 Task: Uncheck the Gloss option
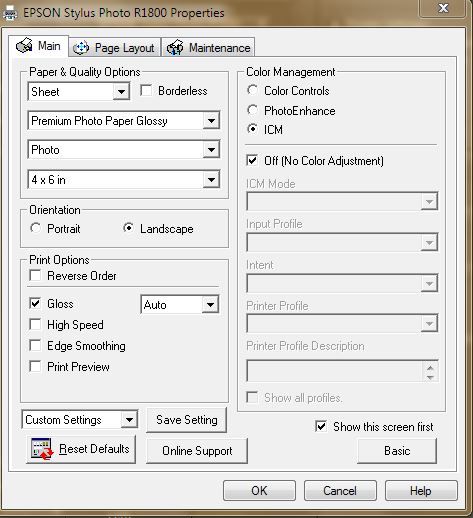[35, 304]
